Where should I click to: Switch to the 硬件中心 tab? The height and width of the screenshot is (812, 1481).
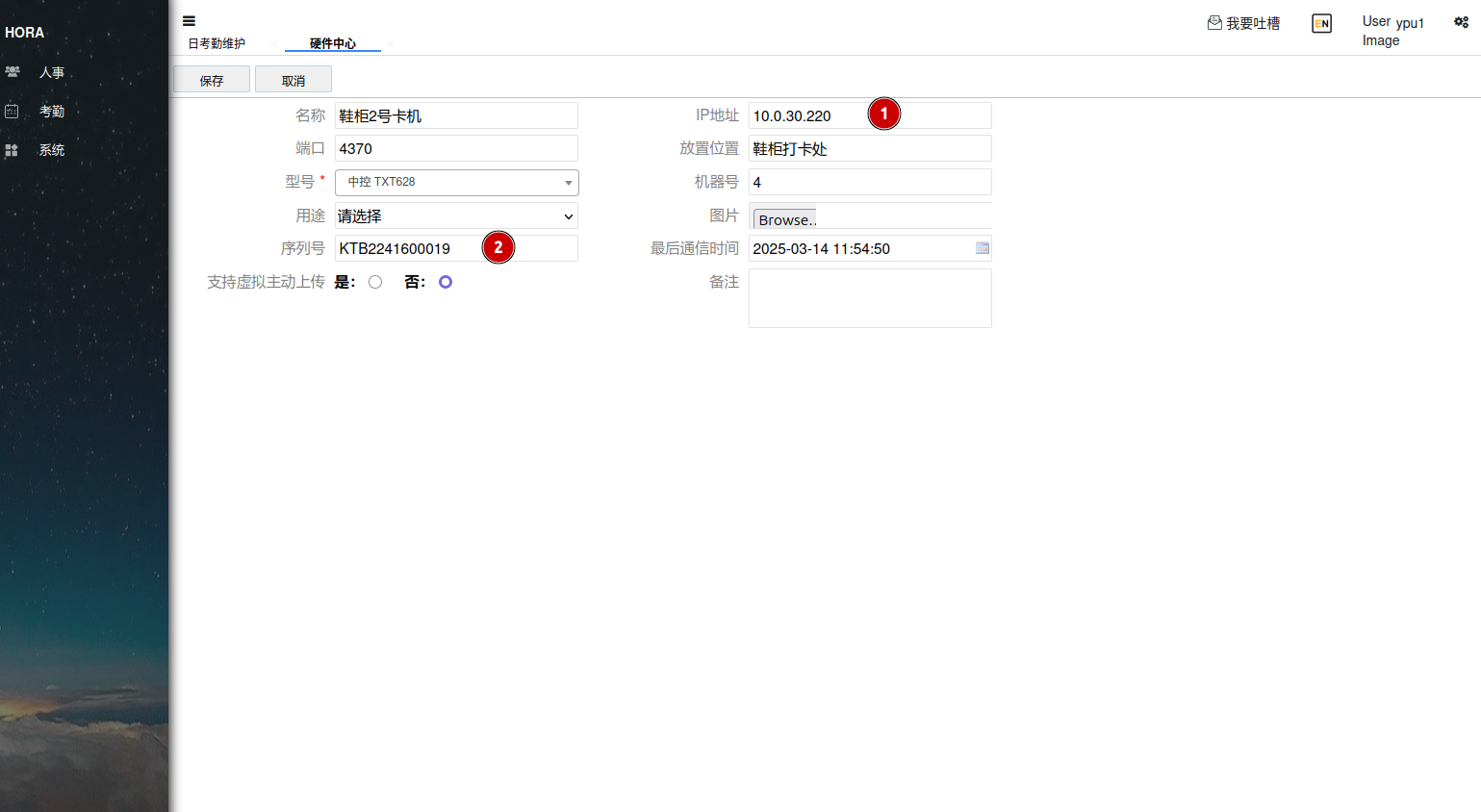coord(333,43)
